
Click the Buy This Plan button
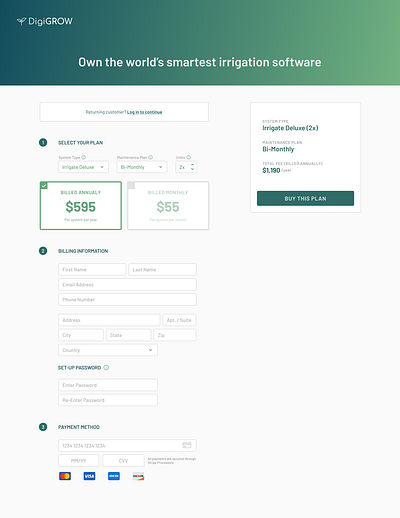click(x=305, y=198)
